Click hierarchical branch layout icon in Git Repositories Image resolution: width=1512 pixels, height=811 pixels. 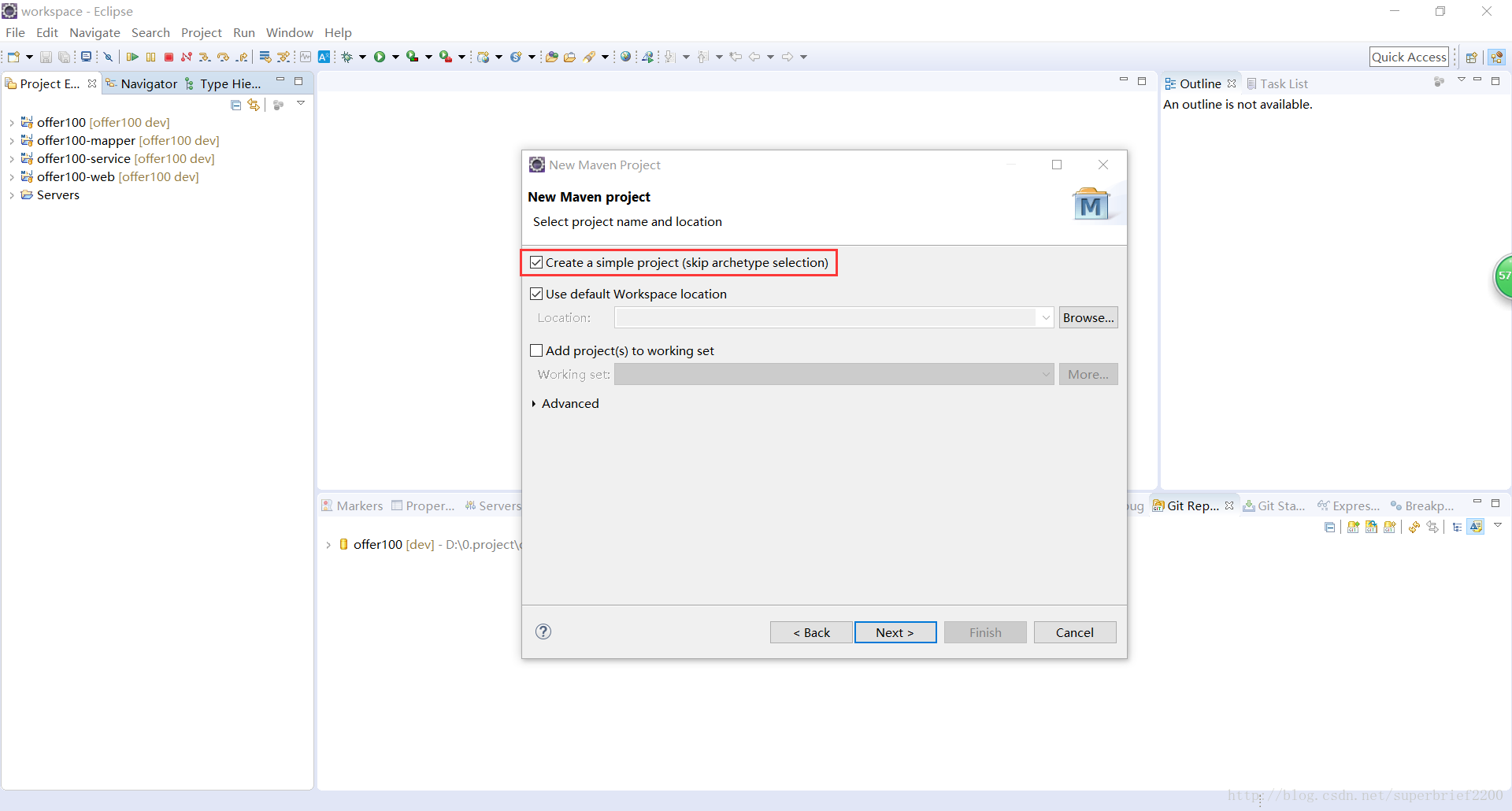tap(1457, 527)
